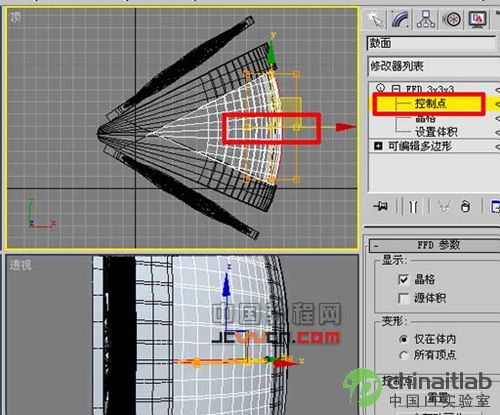Select the 仅在体内 radio button
This screenshot has height=415, width=500.
click(x=403, y=339)
